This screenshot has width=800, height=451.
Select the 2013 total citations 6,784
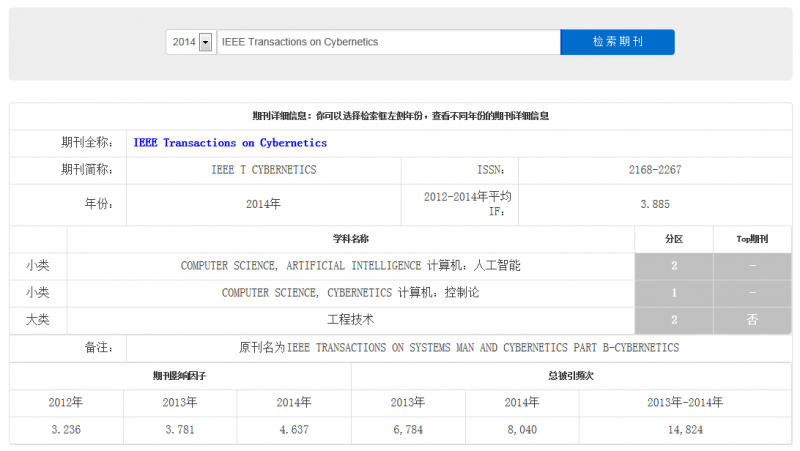click(x=408, y=430)
